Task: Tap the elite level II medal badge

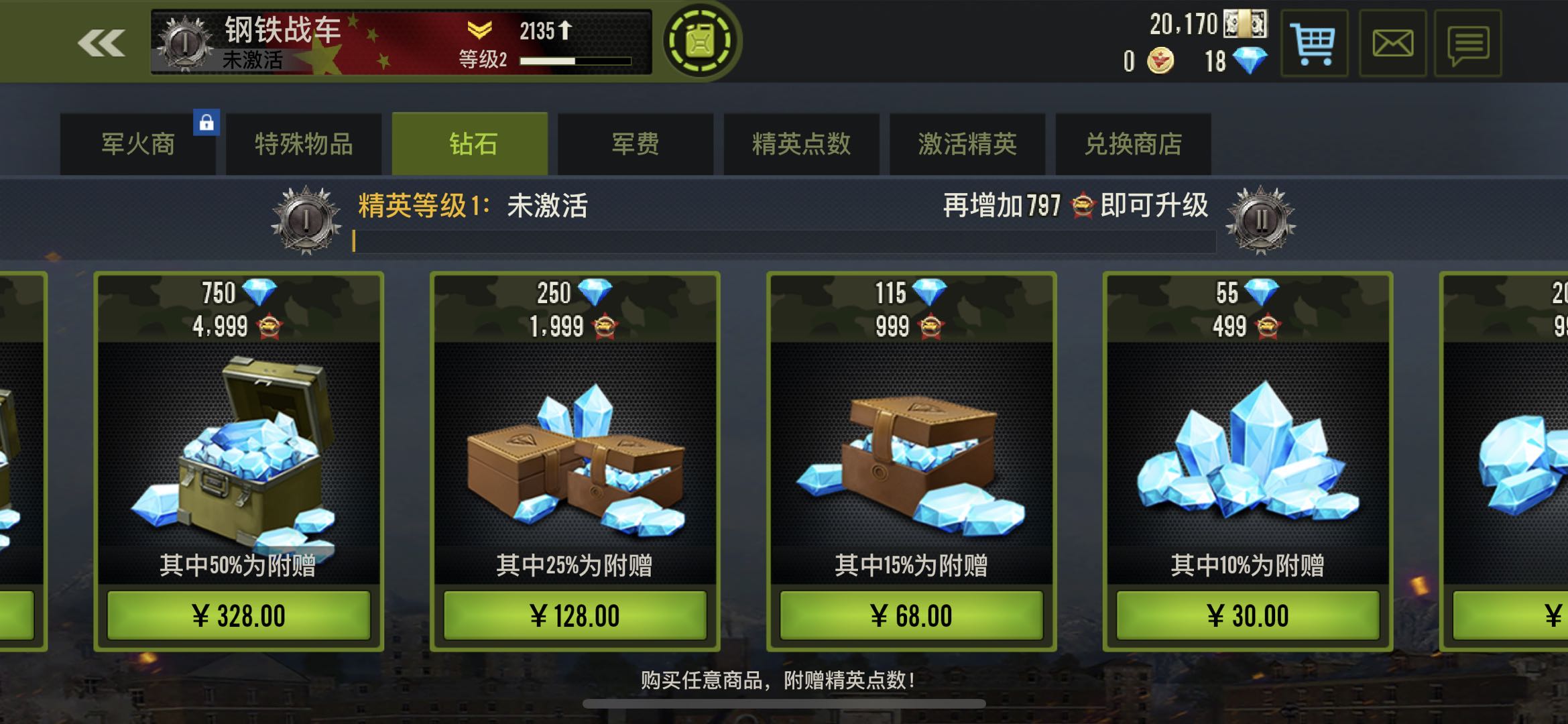Action: 1261,220
